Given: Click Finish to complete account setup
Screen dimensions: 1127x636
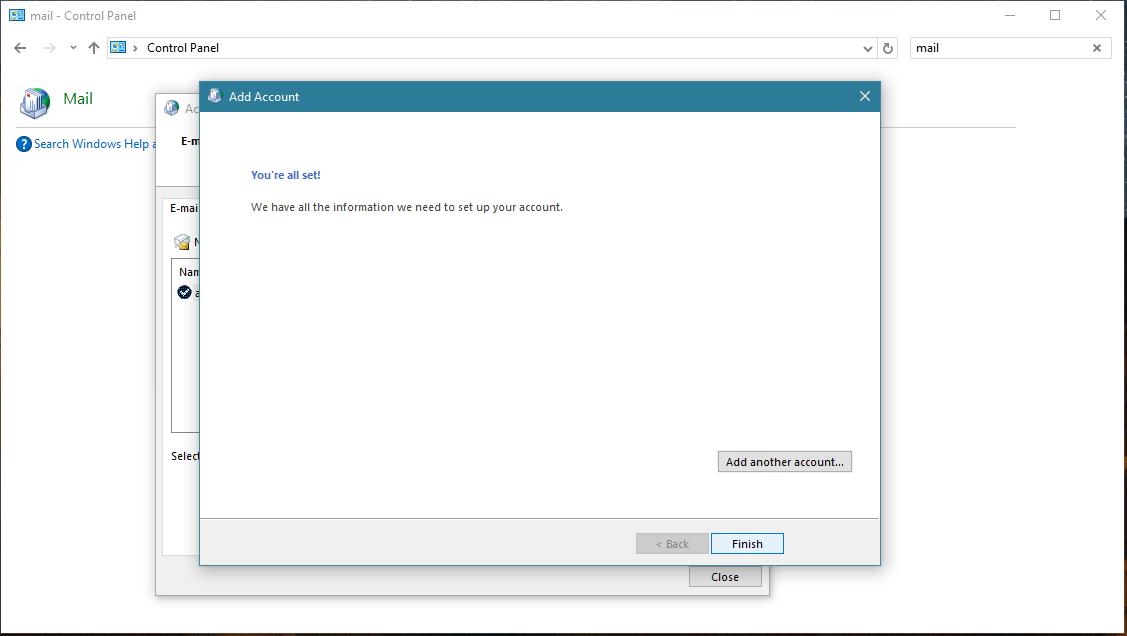Looking at the screenshot, I should tap(747, 544).
